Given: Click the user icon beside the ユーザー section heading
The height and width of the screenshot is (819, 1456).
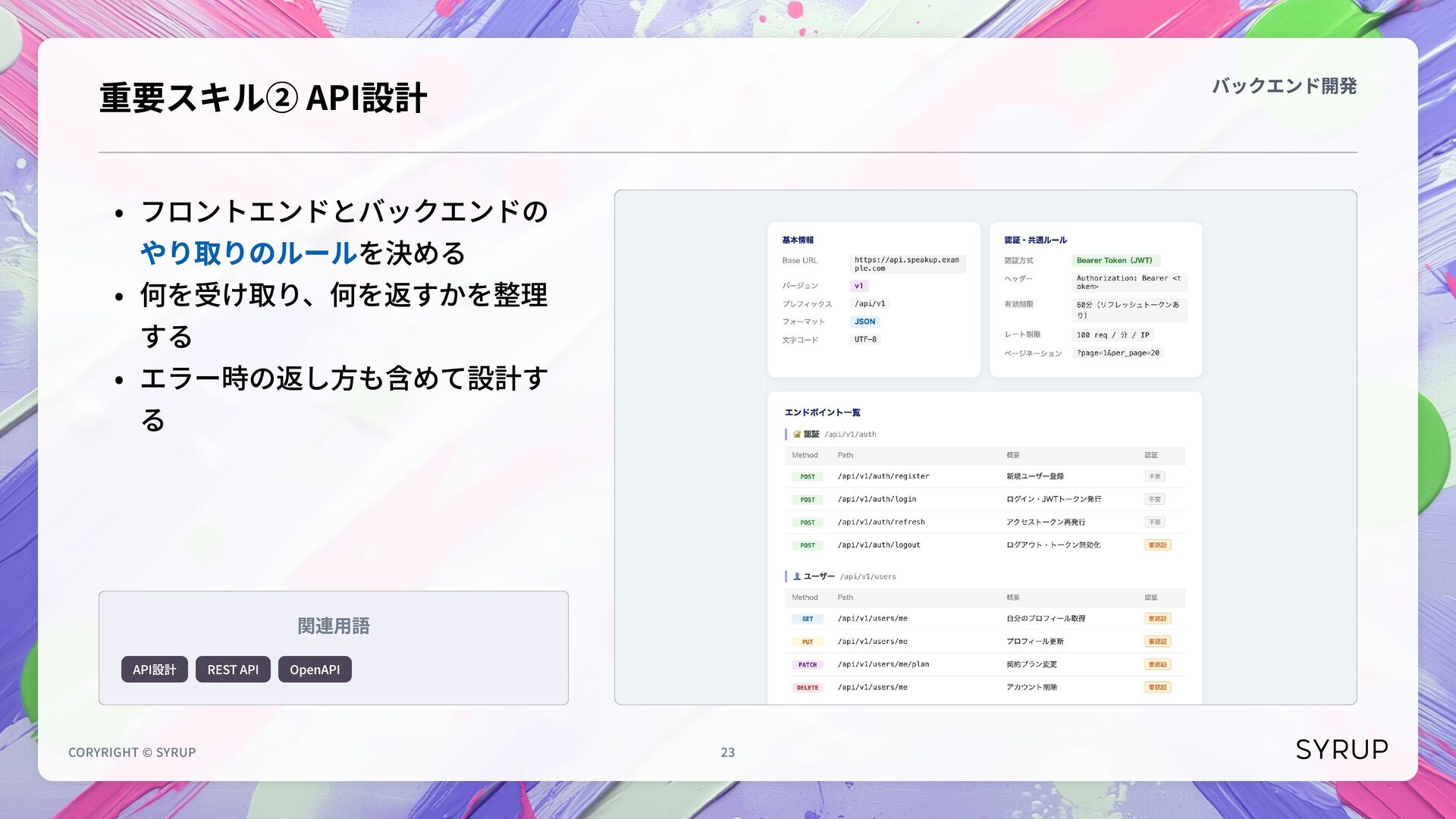Looking at the screenshot, I should pyautogui.click(x=797, y=576).
